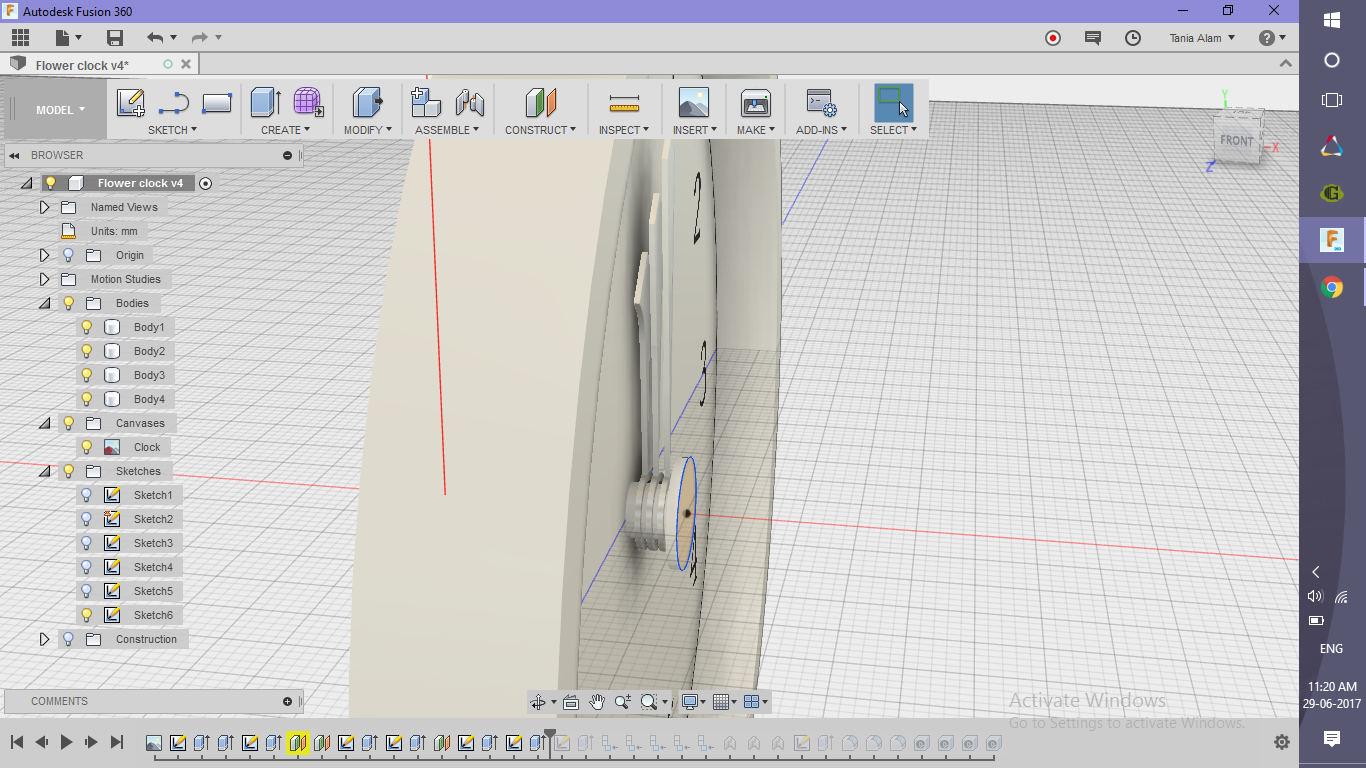Toggle visibility bulb of Body4
Screen dimensions: 1366x768
87,399
